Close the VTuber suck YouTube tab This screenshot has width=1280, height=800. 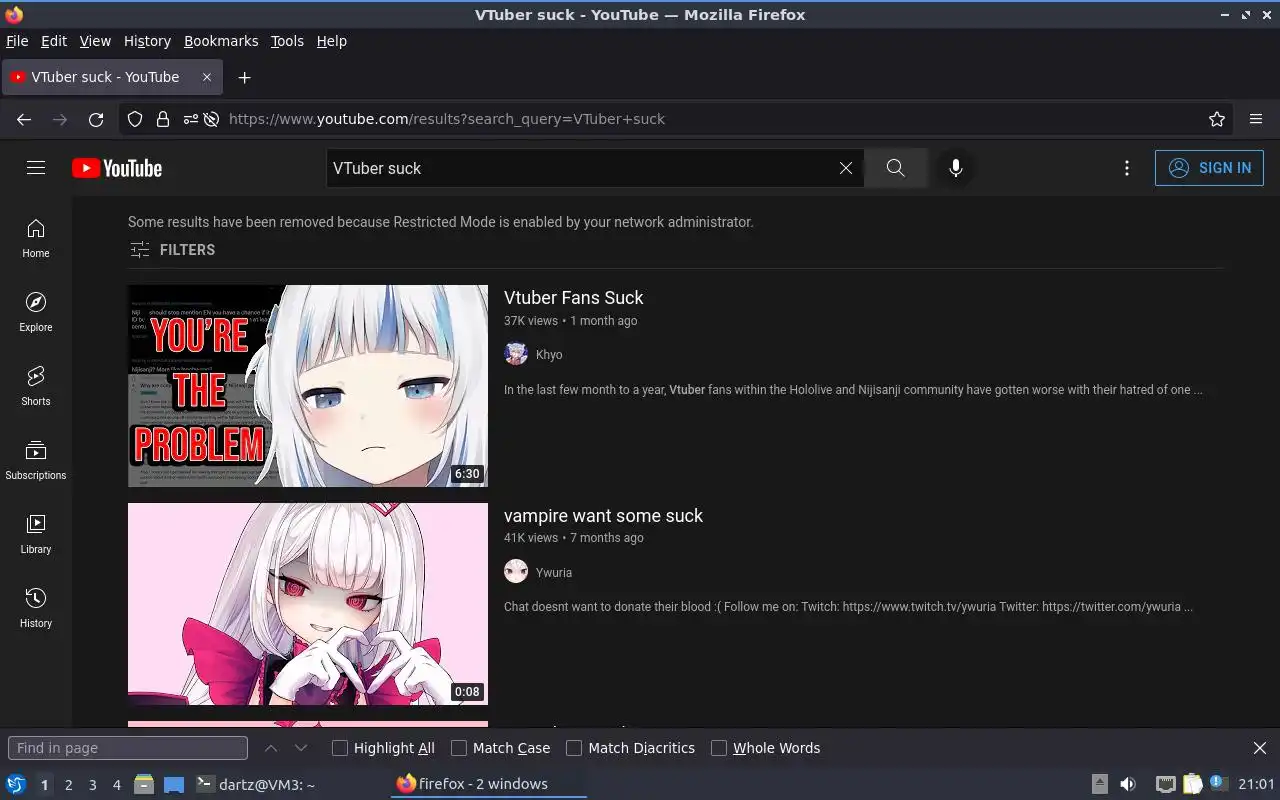pyautogui.click(x=207, y=77)
